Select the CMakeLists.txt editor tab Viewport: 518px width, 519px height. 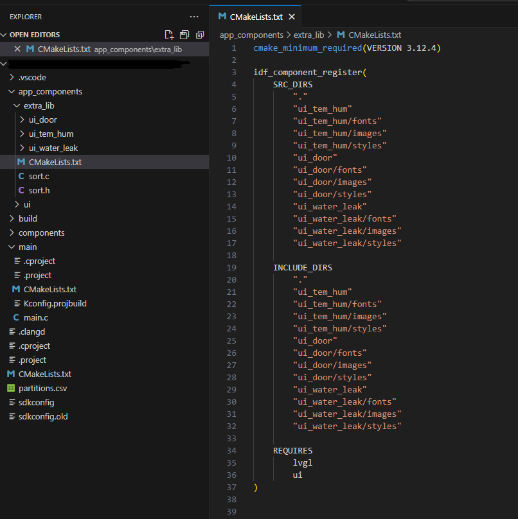[x=256, y=17]
